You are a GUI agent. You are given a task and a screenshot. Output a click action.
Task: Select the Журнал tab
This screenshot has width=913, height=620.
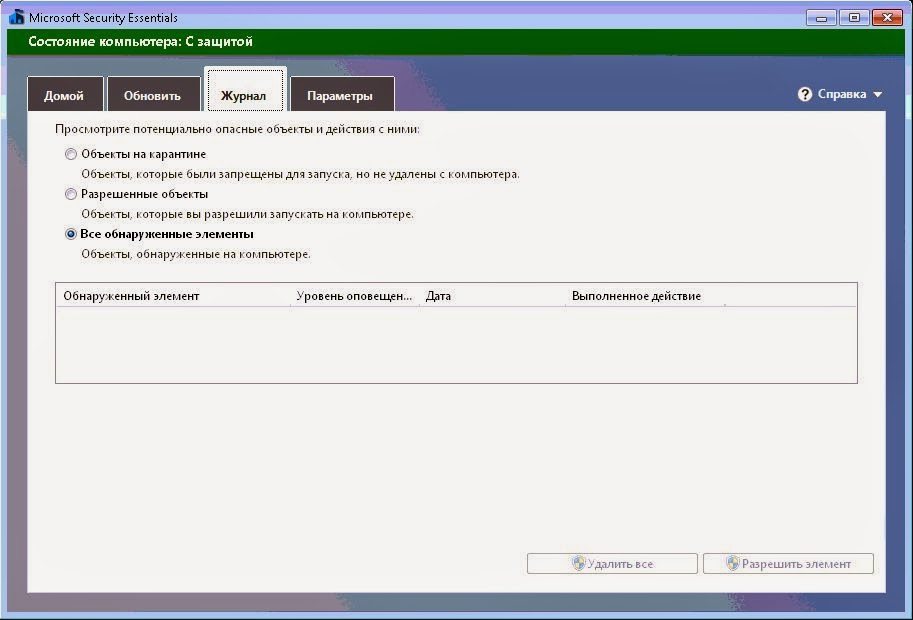245,90
